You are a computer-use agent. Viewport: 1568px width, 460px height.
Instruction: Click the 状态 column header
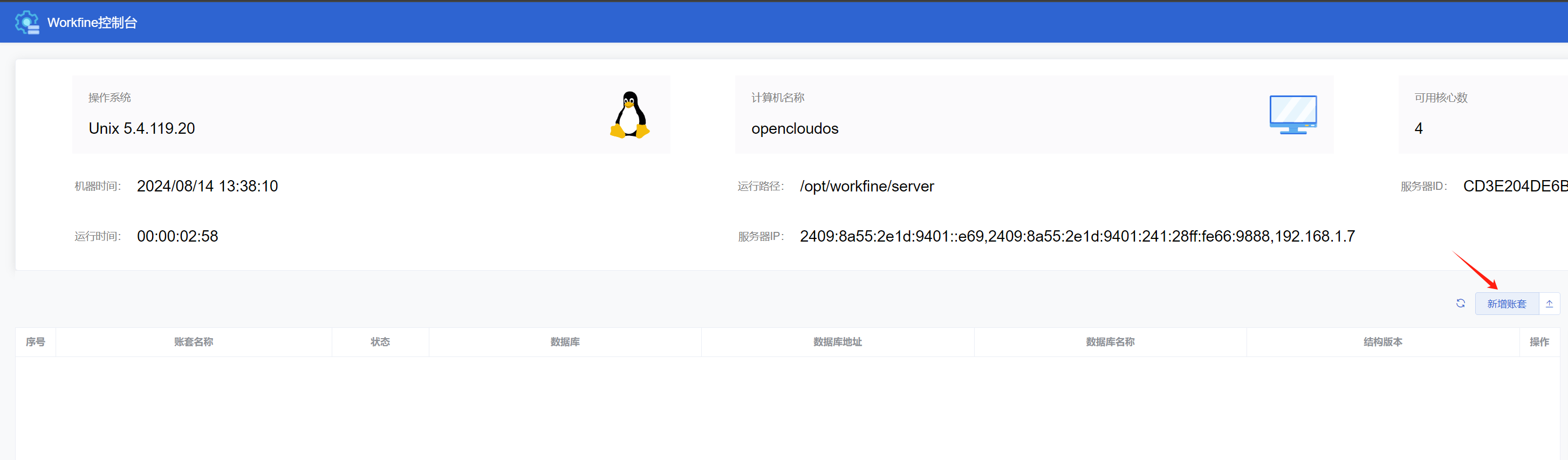click(x=380, y=342)
